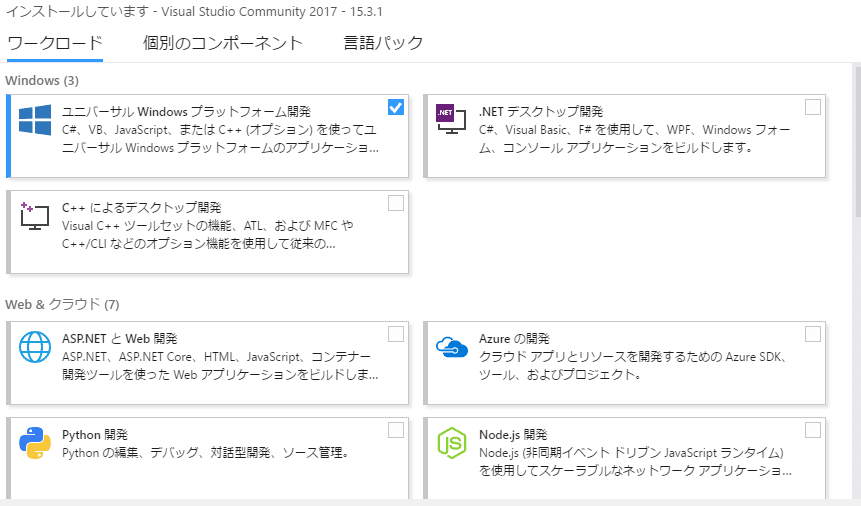
Task: Enable the Azure の開発 checkbox
Action: pyautogui.click(x=812, y=334)
